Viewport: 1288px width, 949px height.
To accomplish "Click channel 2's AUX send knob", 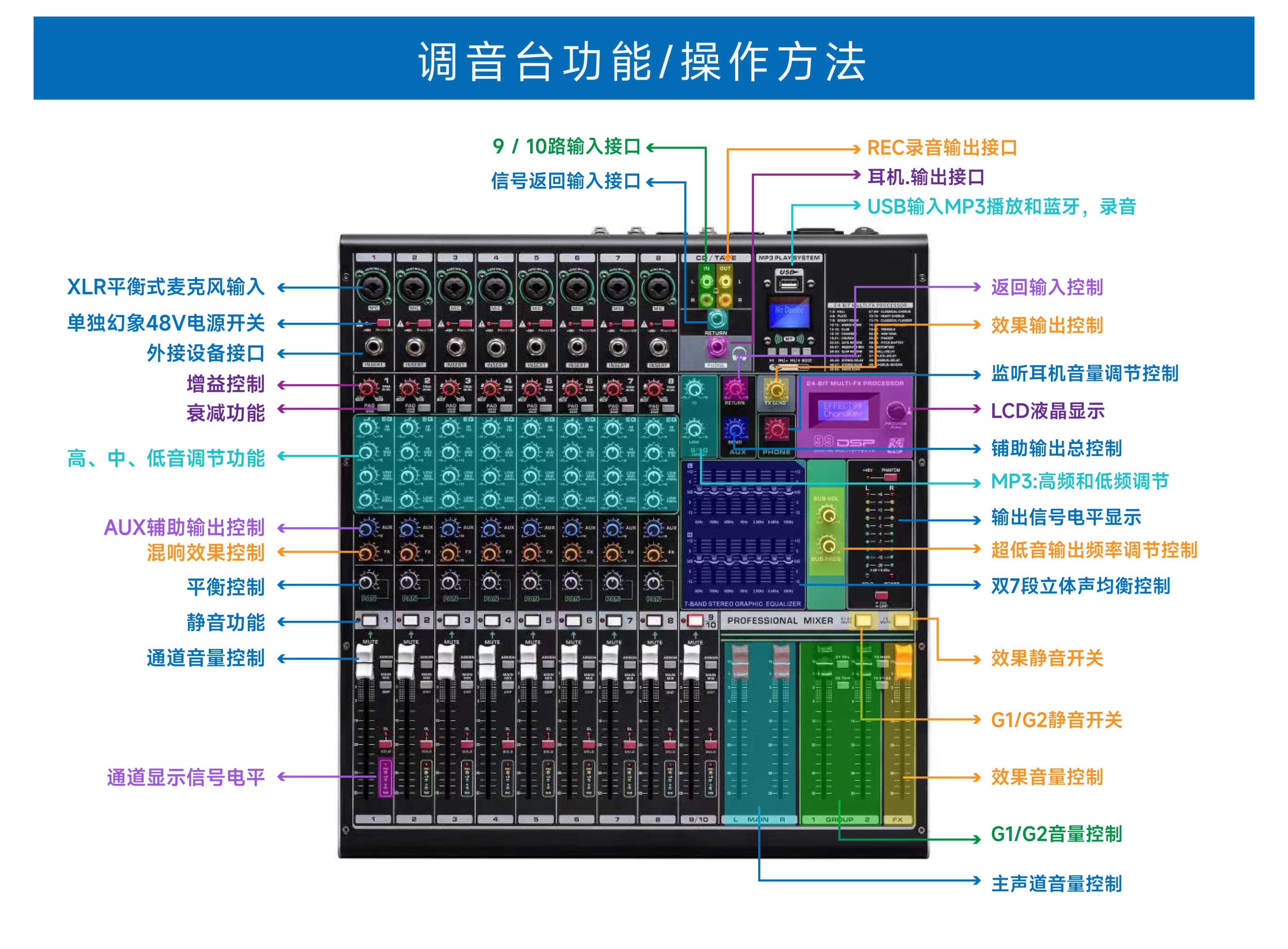I will 408,530.
